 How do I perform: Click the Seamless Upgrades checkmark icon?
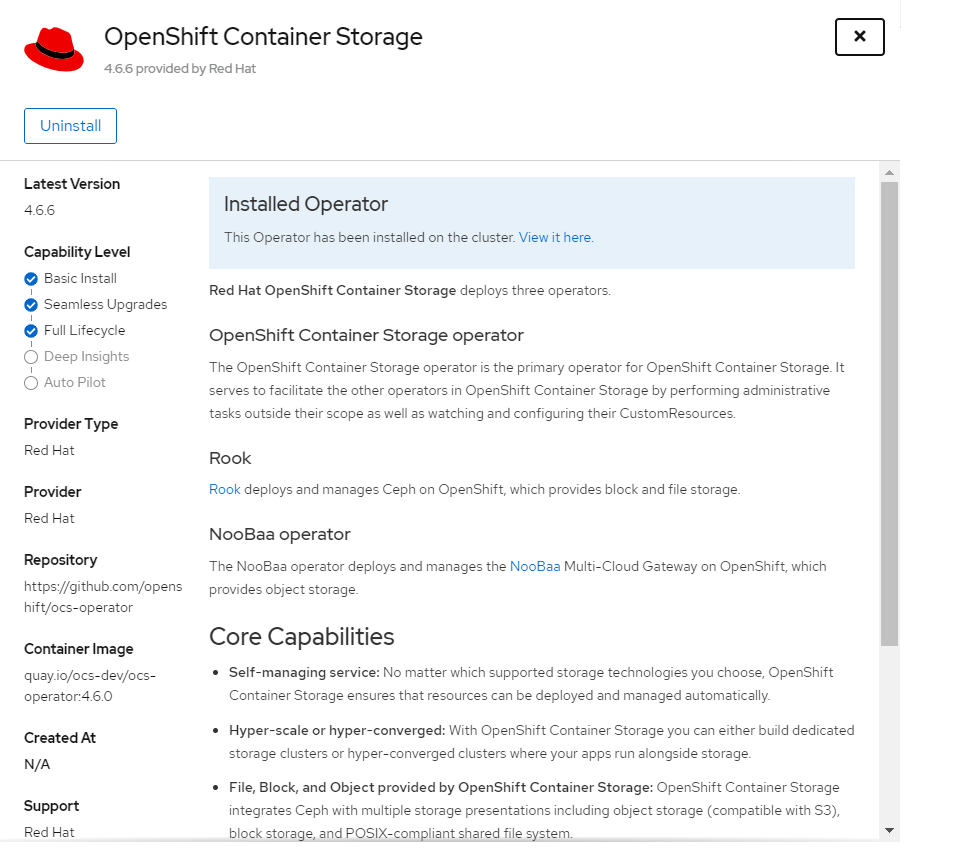[31, 305]
